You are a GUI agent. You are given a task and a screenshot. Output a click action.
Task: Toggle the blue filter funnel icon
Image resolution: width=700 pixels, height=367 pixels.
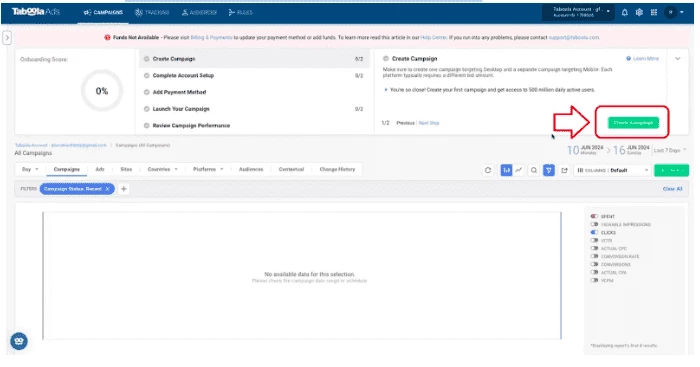pyautogui.click(x=549, y=170)
